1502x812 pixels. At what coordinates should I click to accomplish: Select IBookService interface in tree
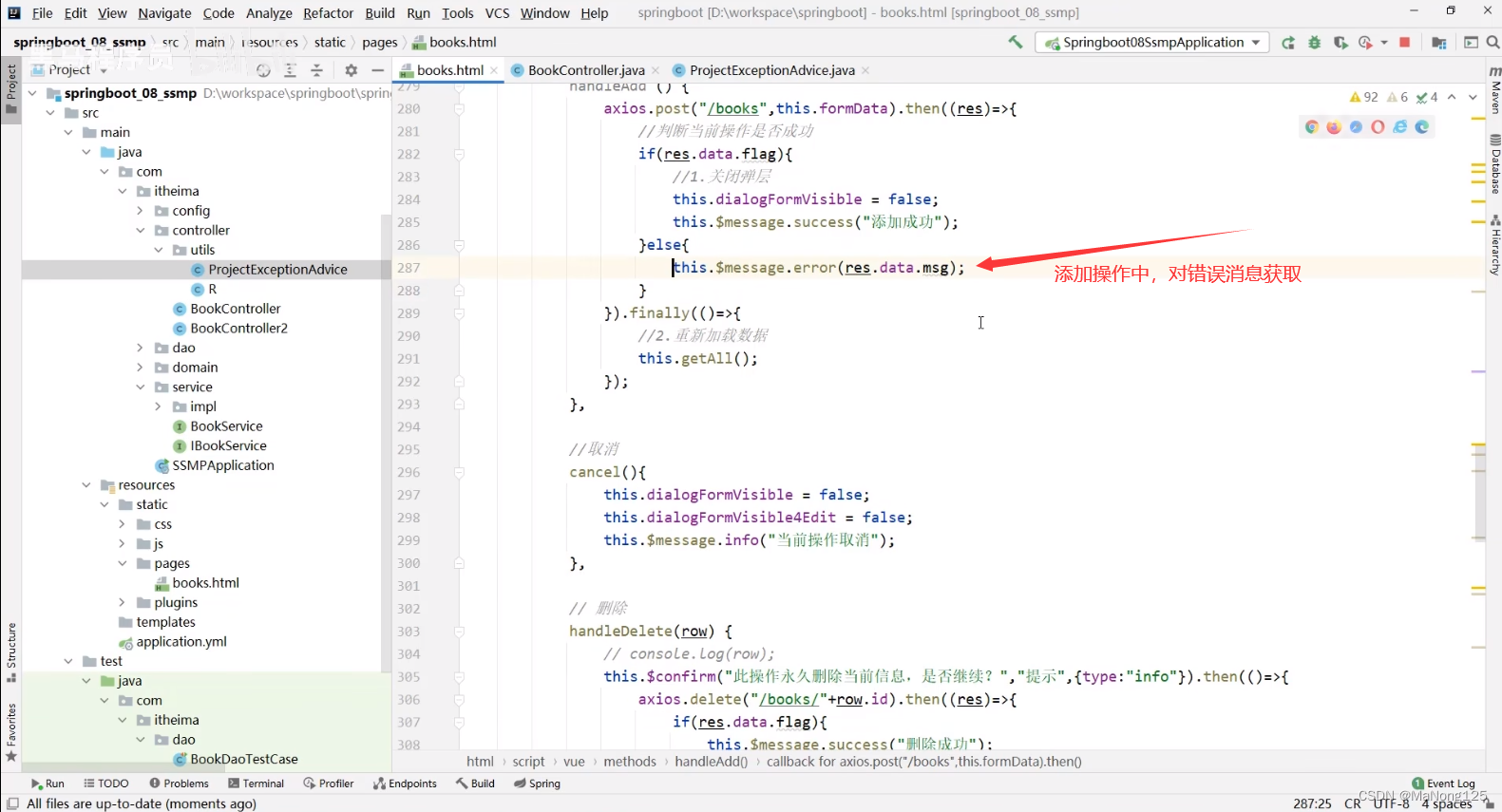228,446
